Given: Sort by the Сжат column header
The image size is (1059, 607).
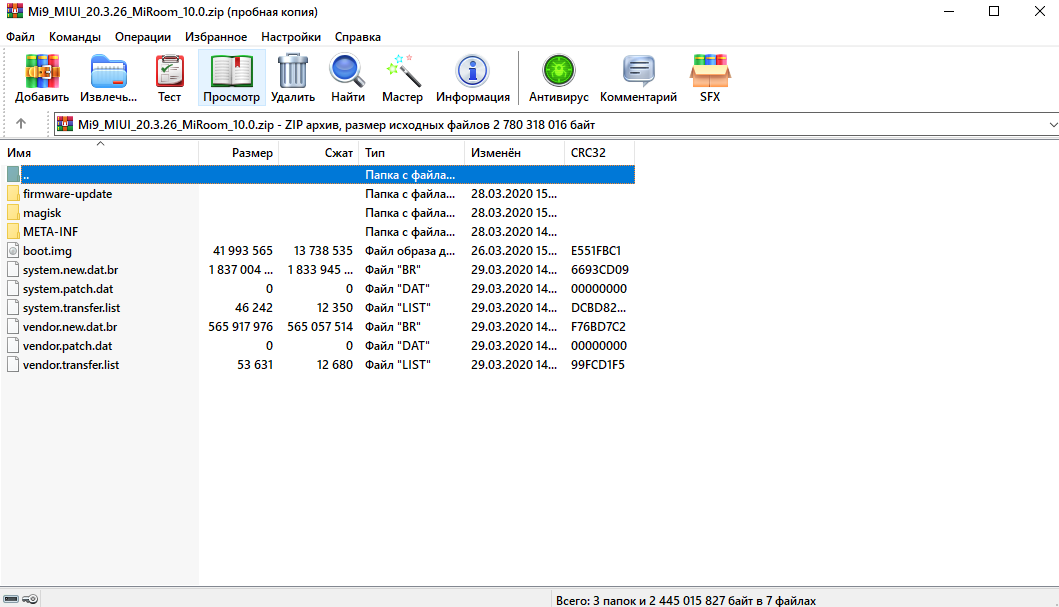Looking at the screenshot, I should 319,153.
